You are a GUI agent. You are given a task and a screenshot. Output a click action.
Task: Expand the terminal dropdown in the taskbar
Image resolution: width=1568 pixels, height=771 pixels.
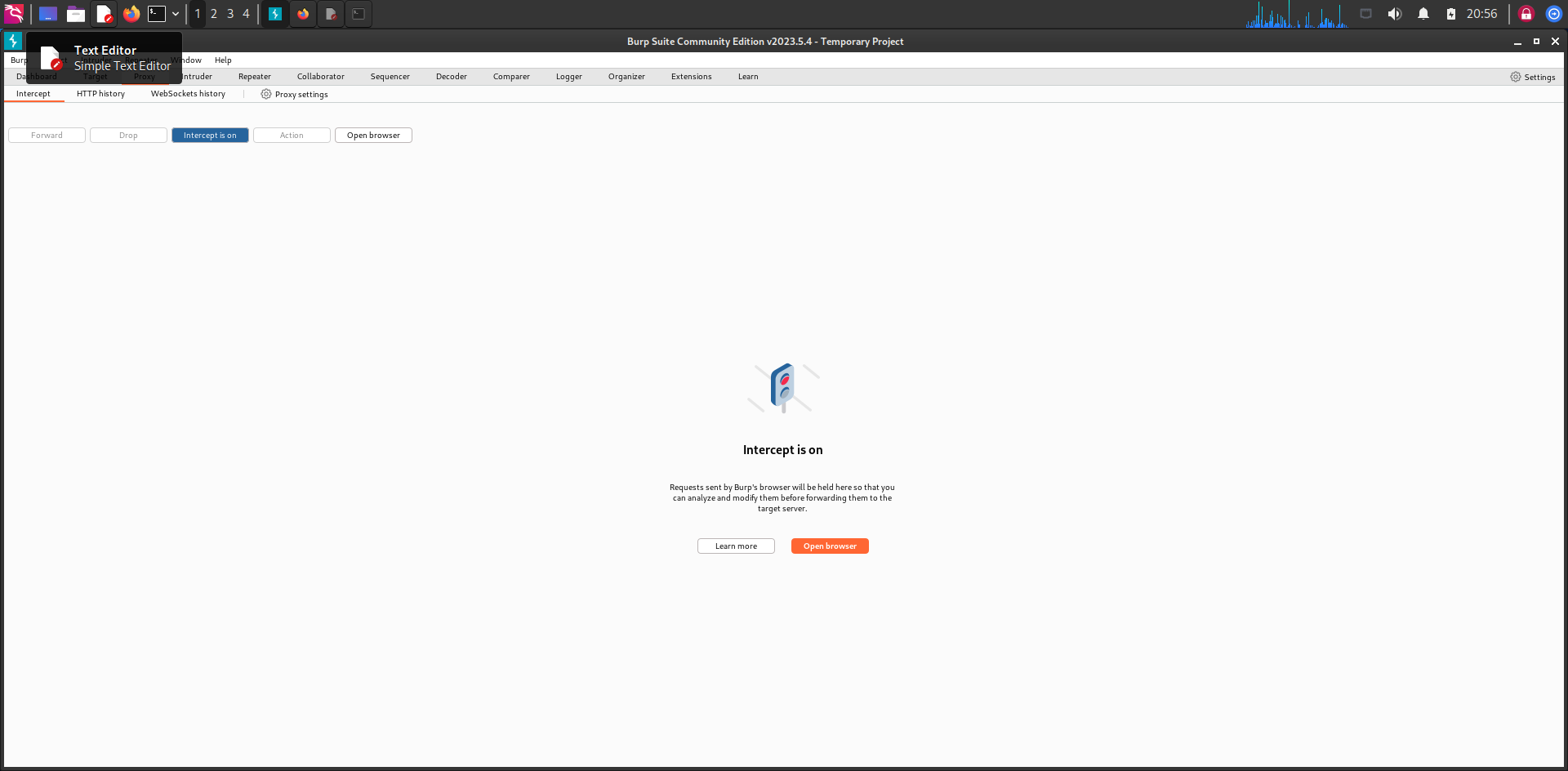pyautogui.click(x=175, y=14)
